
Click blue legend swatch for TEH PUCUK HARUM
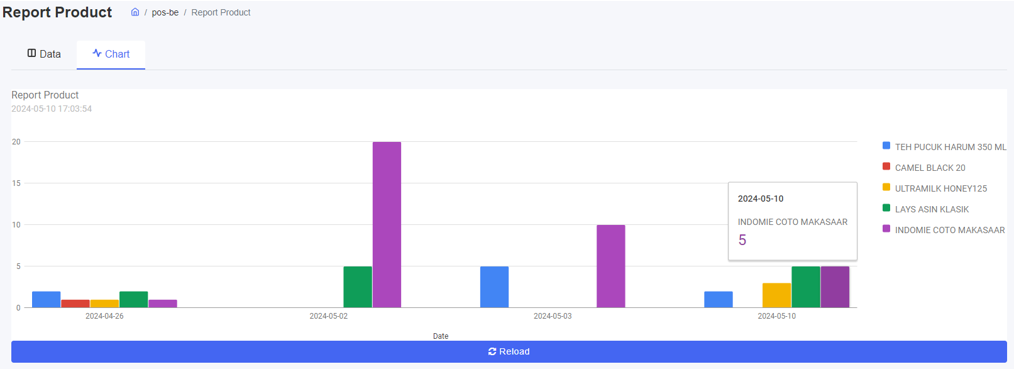pyautogui.click(x=886, y=146)
